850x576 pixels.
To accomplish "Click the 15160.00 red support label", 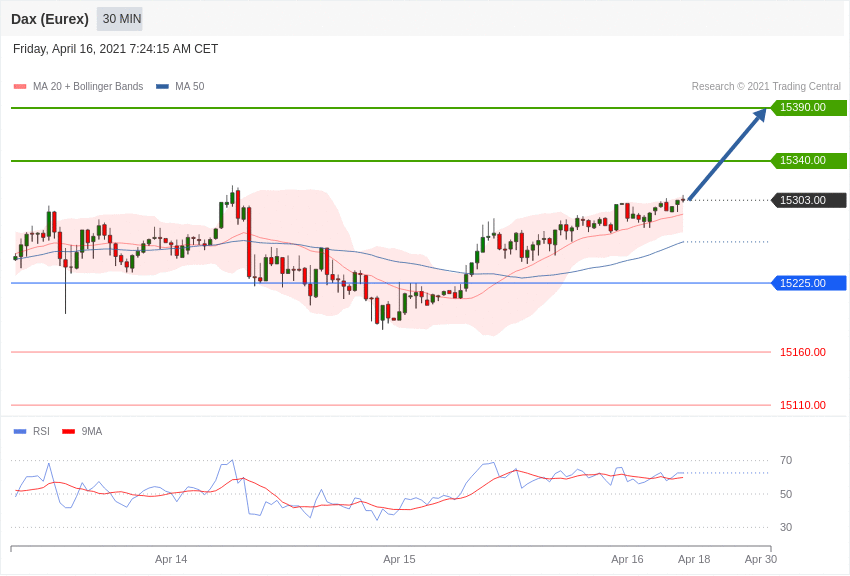I will (802, 352).
